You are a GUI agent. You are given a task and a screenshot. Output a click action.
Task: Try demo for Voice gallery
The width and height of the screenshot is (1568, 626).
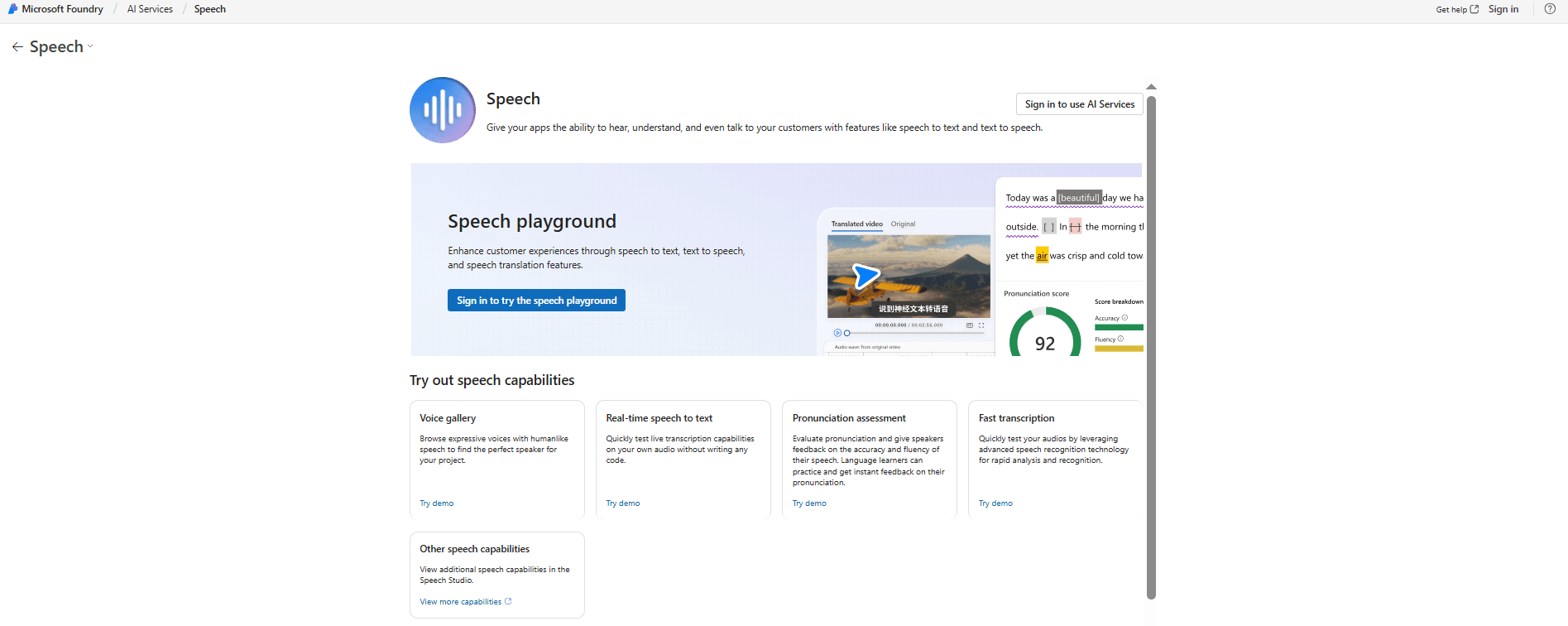click(436, 503)
